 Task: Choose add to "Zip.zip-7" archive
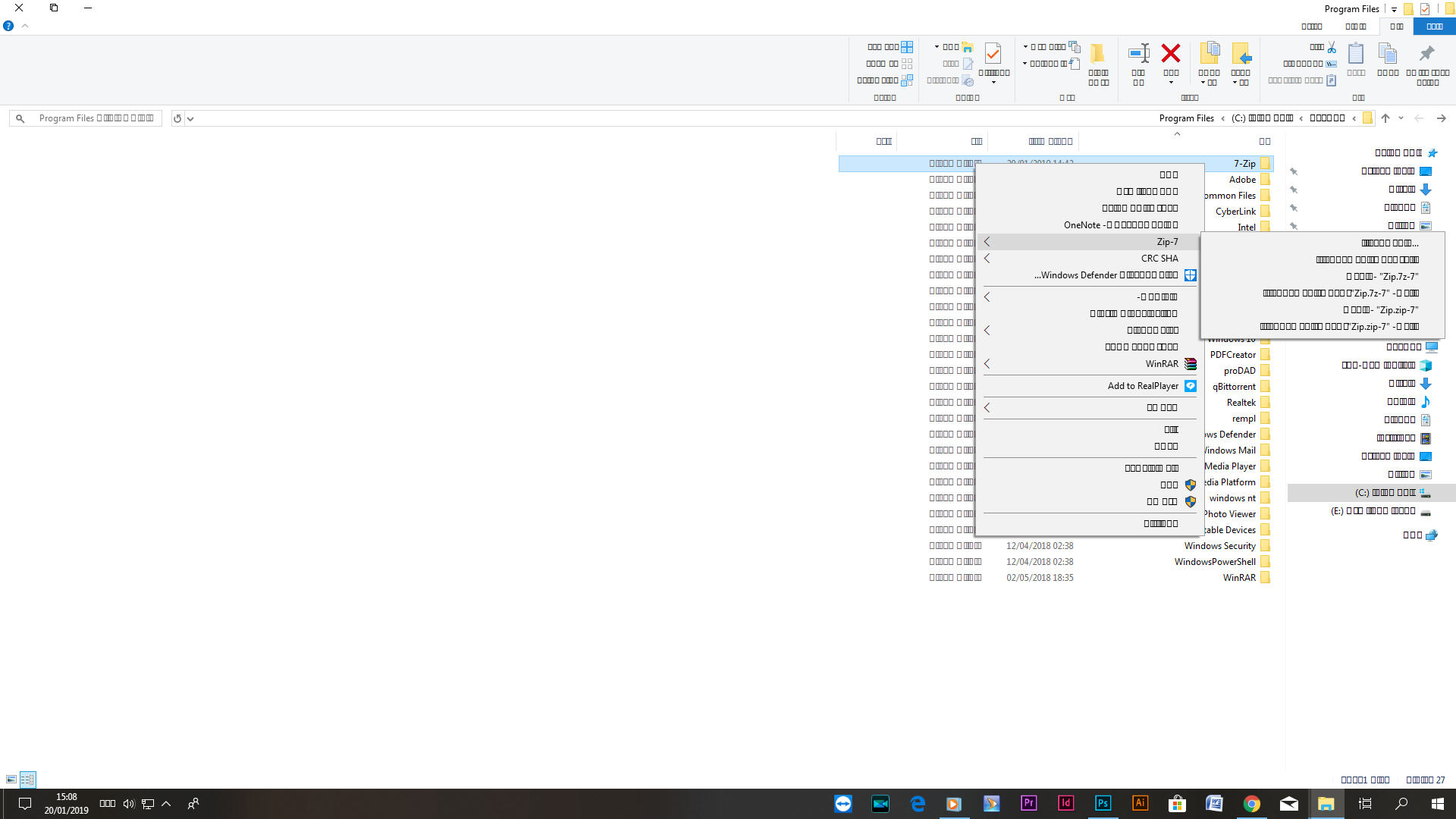click(x=1323, y=310)
